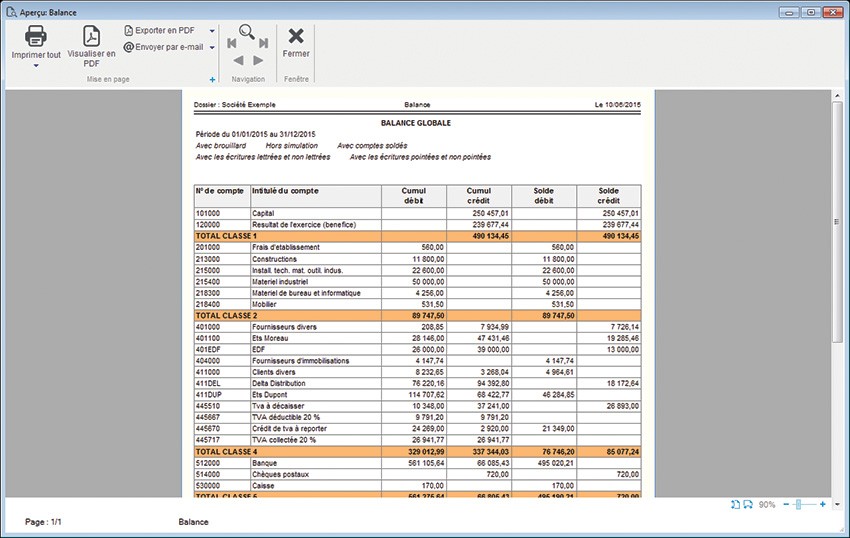The width and height of the screenshot is (850, 538).
Task: Decrease zoom with the minus button
Action: click(786, 505)
